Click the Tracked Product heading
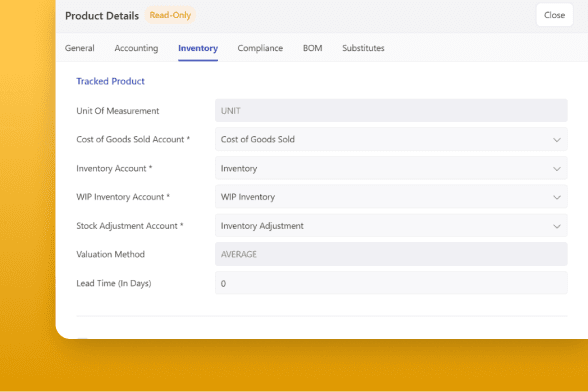This screenshot has height=392, width=588. point(110,81)
